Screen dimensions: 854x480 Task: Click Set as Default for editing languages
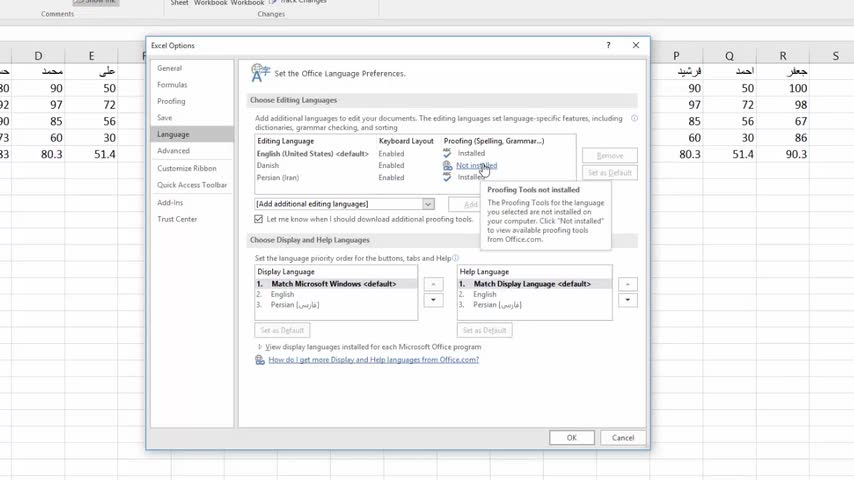click(x=609, y=173)
